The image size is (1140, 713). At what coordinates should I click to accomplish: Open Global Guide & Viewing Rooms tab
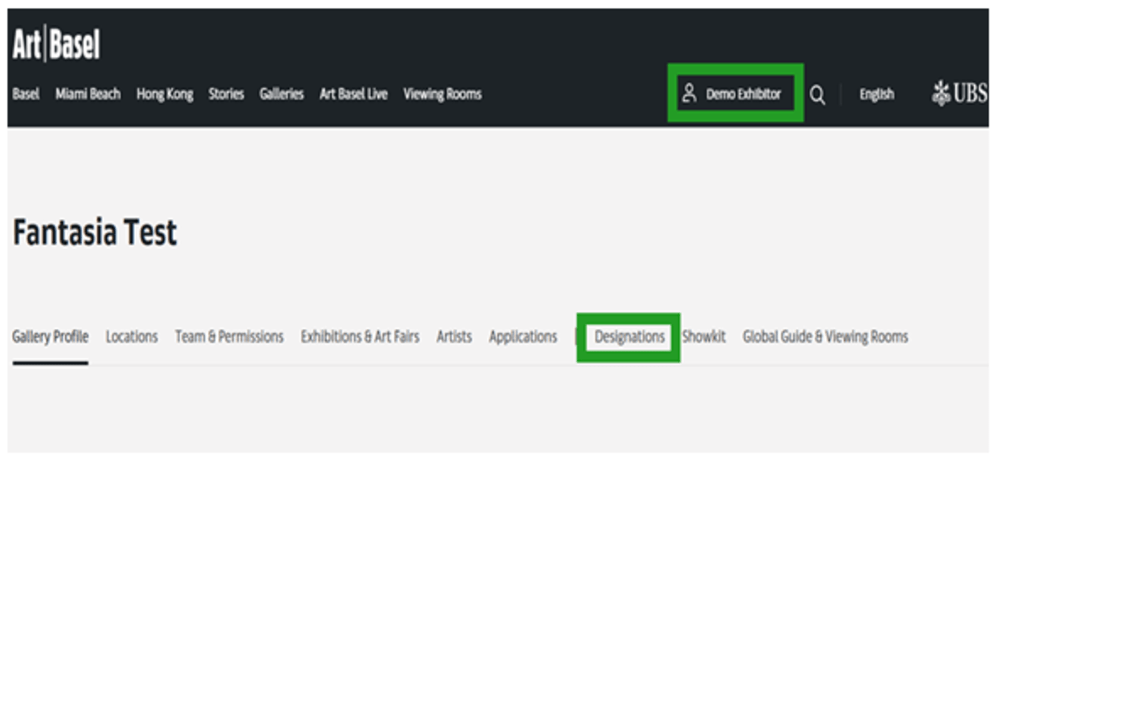[x=825, y=337]
